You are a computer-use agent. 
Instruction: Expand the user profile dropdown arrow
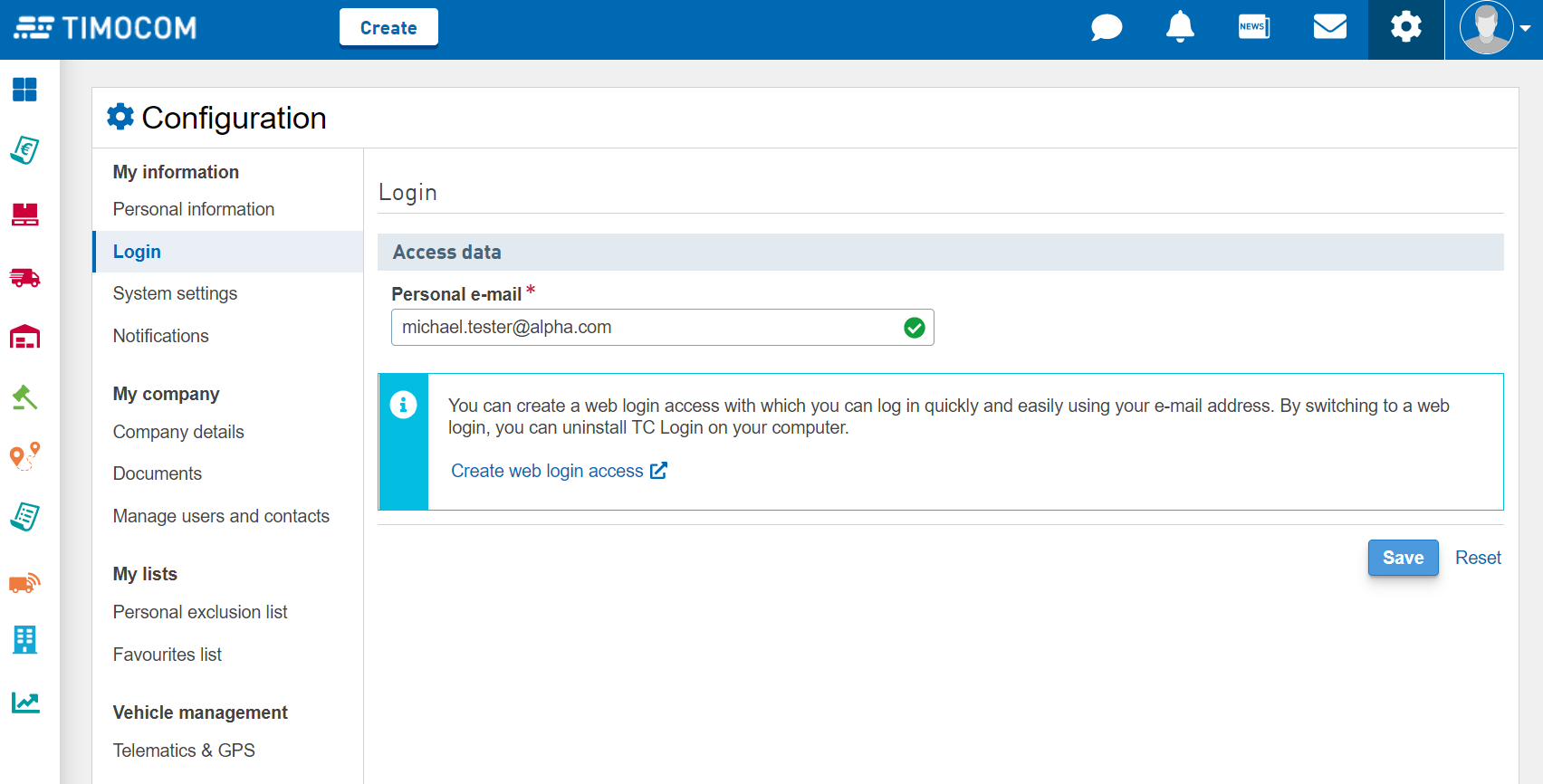1526,28
